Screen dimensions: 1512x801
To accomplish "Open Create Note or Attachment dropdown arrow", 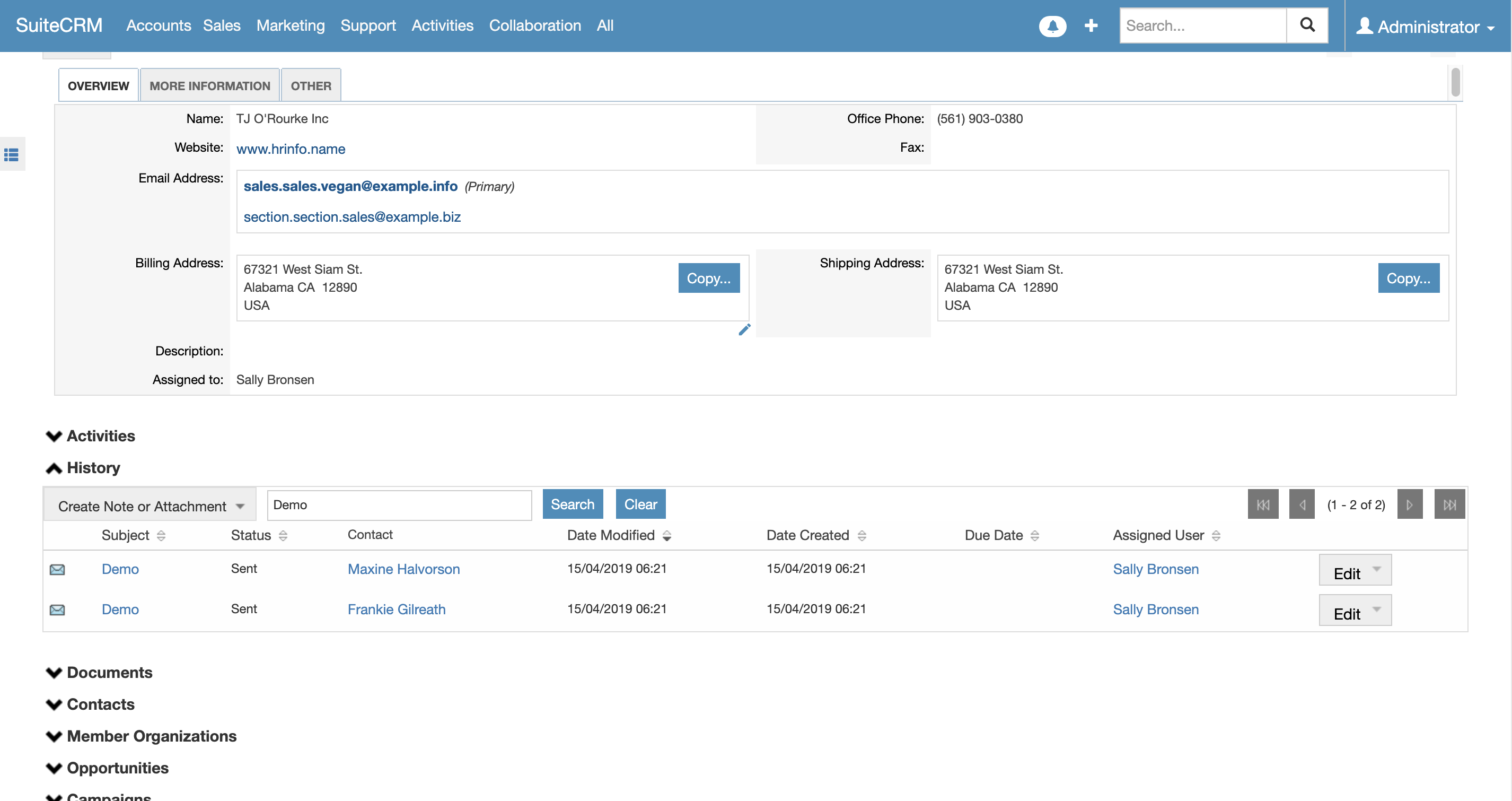I will (240, 506).
